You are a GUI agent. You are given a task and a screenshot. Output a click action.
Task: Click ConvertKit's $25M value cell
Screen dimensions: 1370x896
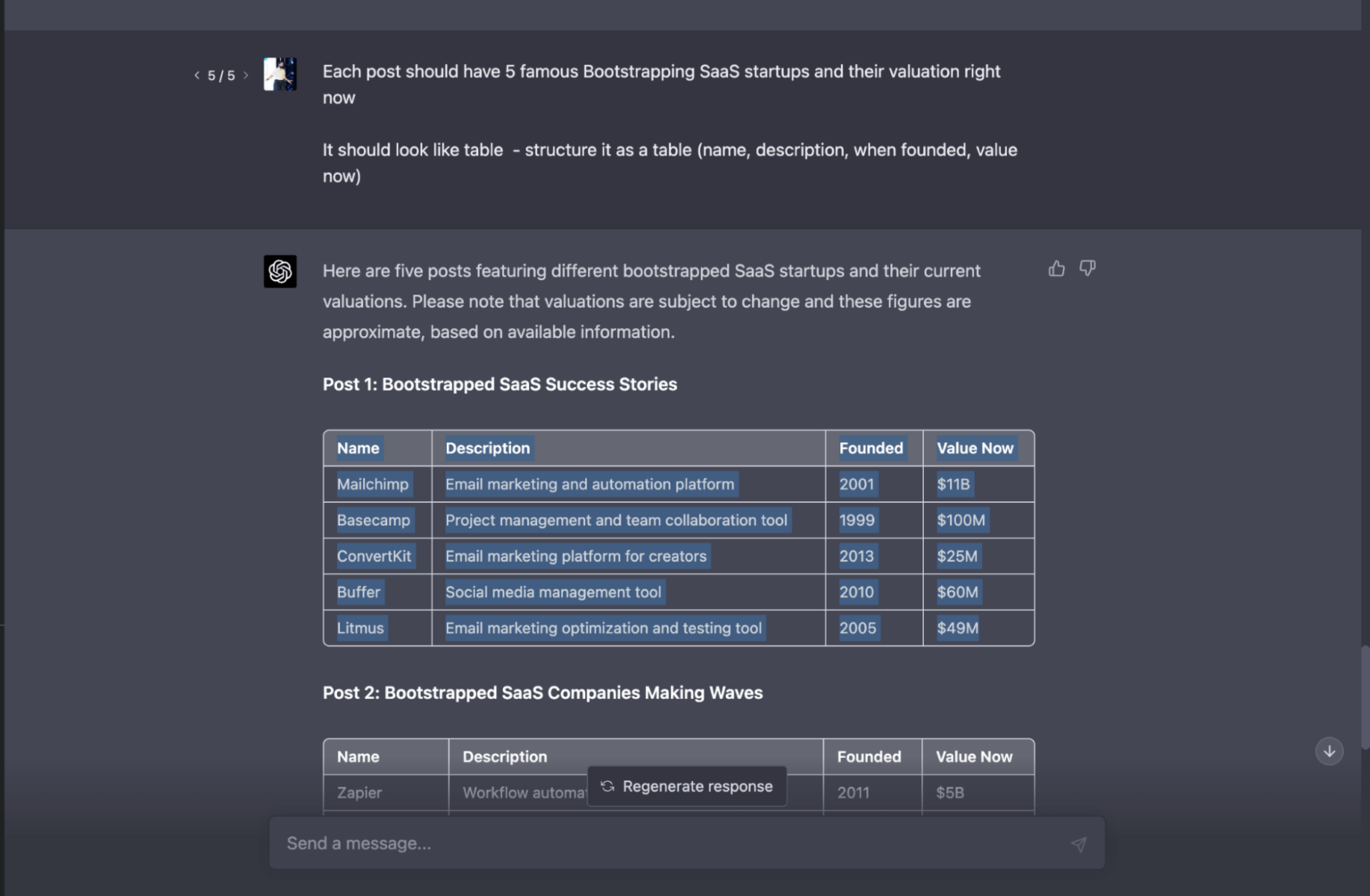pos(957,555)
